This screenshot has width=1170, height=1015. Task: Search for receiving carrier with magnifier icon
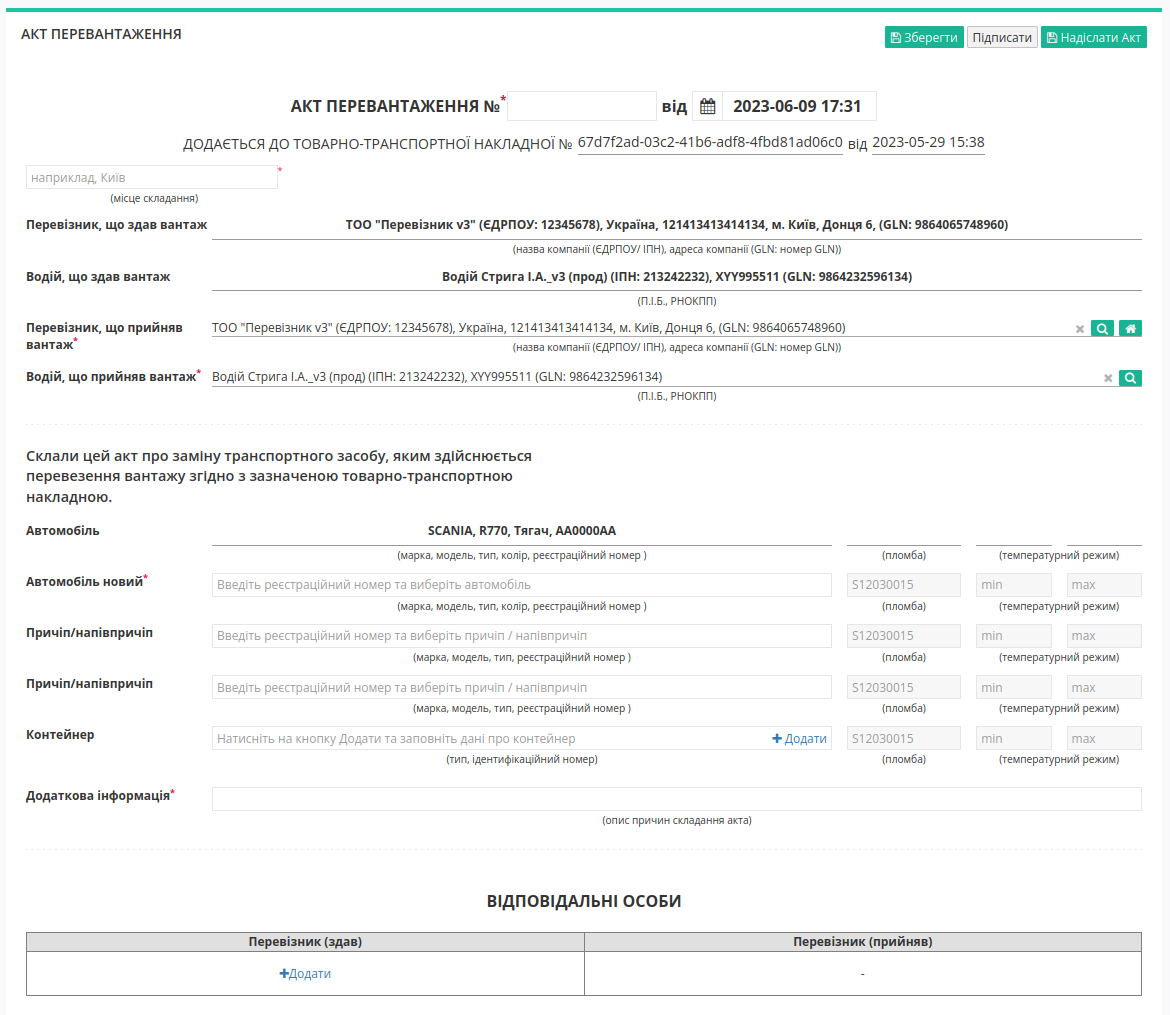tap(1102, 328)
